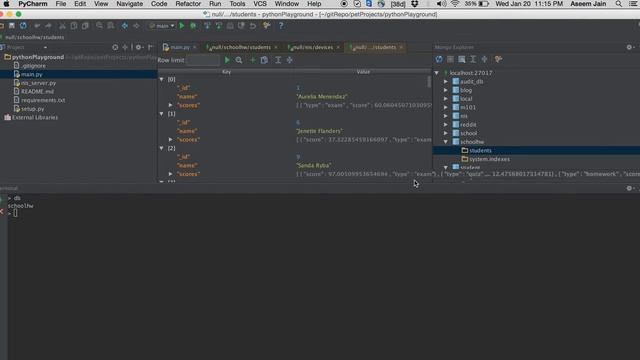
Task: Expand the blog database node
Action: 446,90
